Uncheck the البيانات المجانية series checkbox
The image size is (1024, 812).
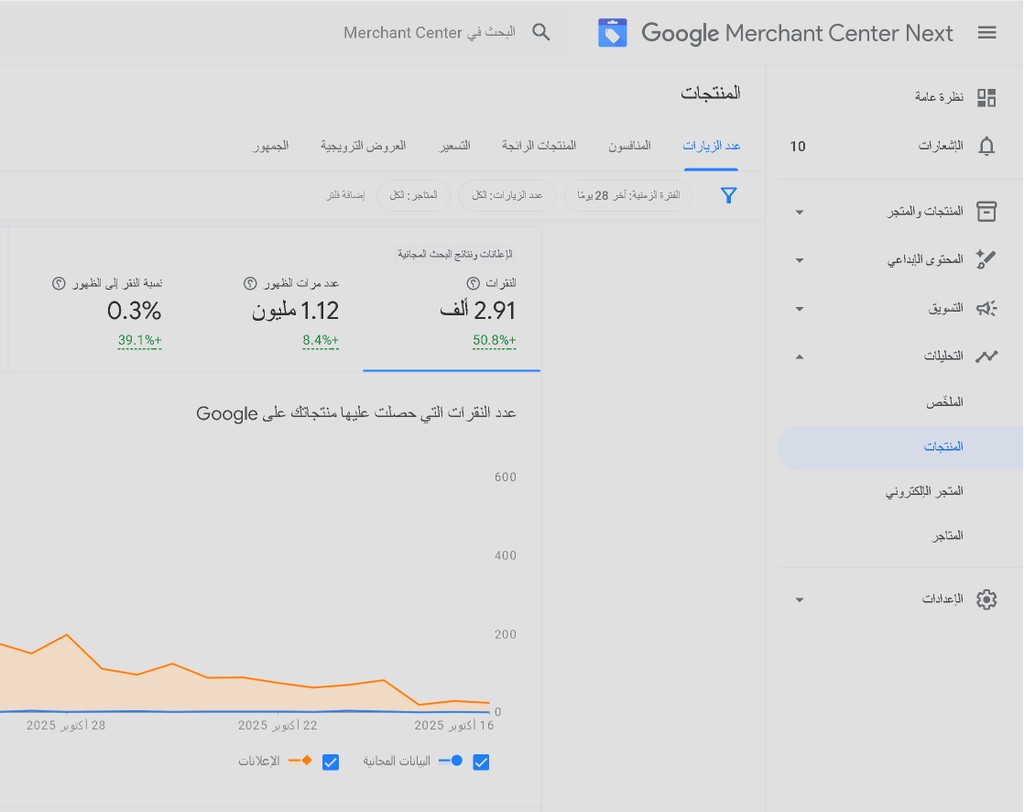481,762
